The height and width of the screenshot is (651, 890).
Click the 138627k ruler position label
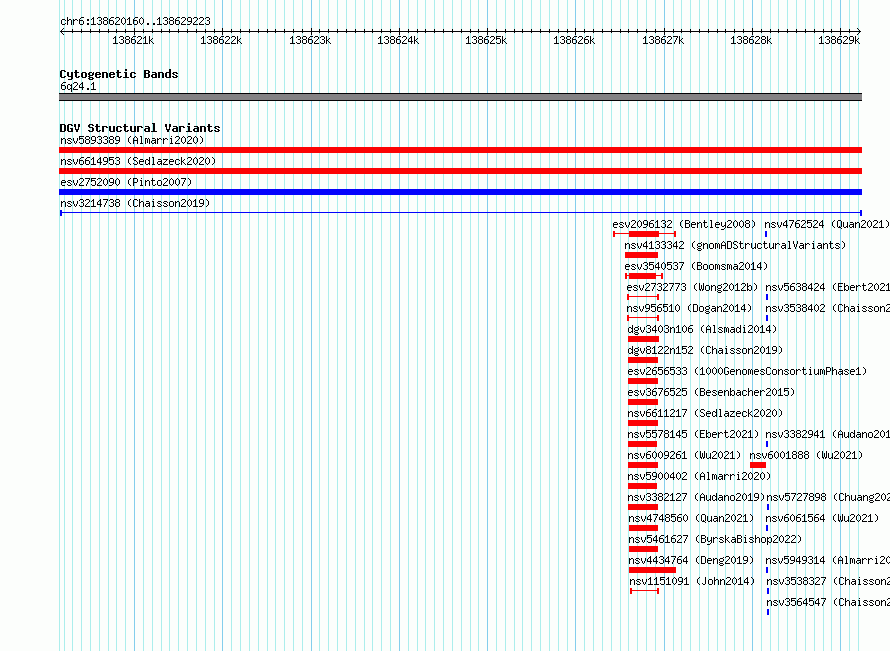663,40
